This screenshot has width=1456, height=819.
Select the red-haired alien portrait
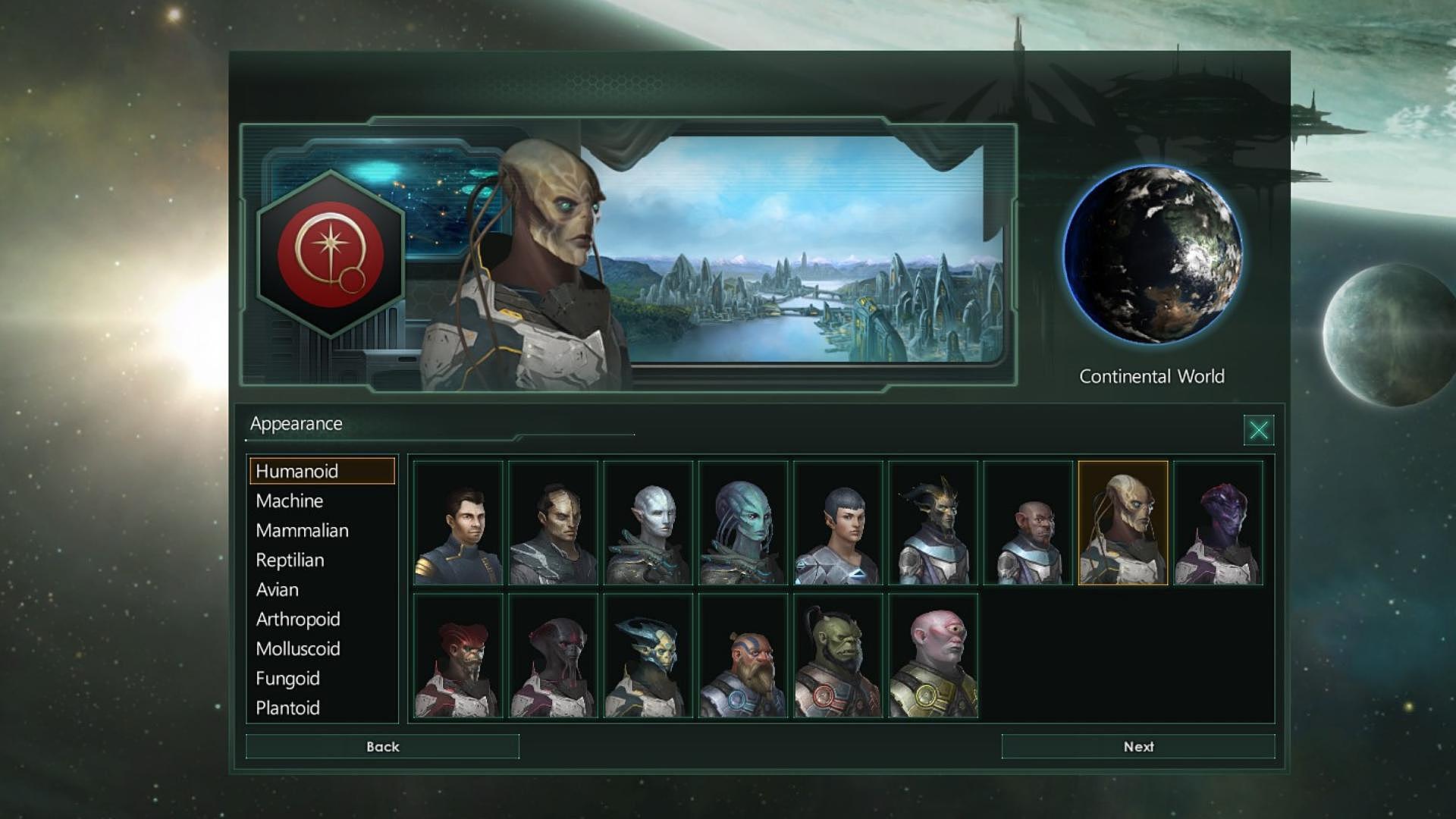pyautogui.click(x=458, y=656)
